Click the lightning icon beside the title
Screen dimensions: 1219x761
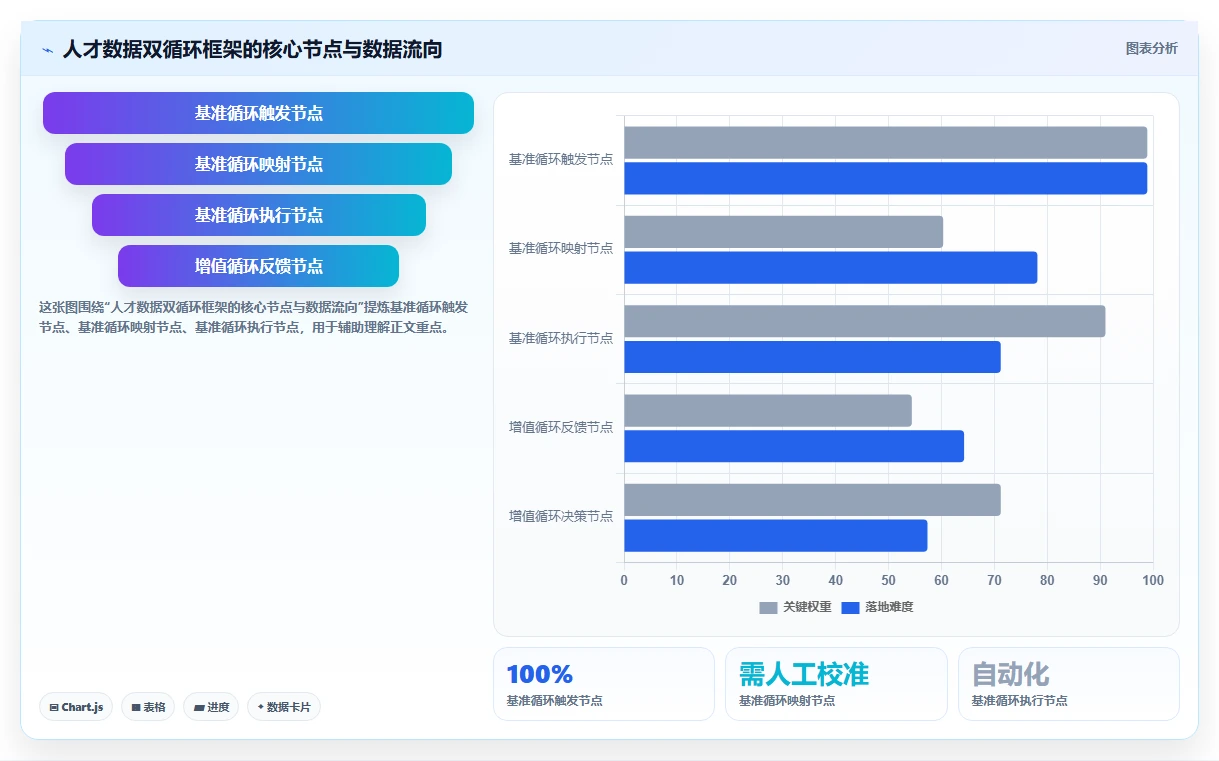(48, 50)
